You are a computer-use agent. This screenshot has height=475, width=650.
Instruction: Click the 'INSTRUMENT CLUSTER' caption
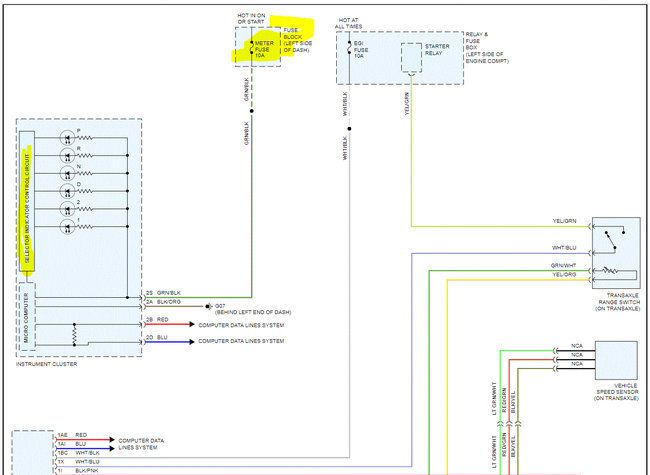(46, 364)
